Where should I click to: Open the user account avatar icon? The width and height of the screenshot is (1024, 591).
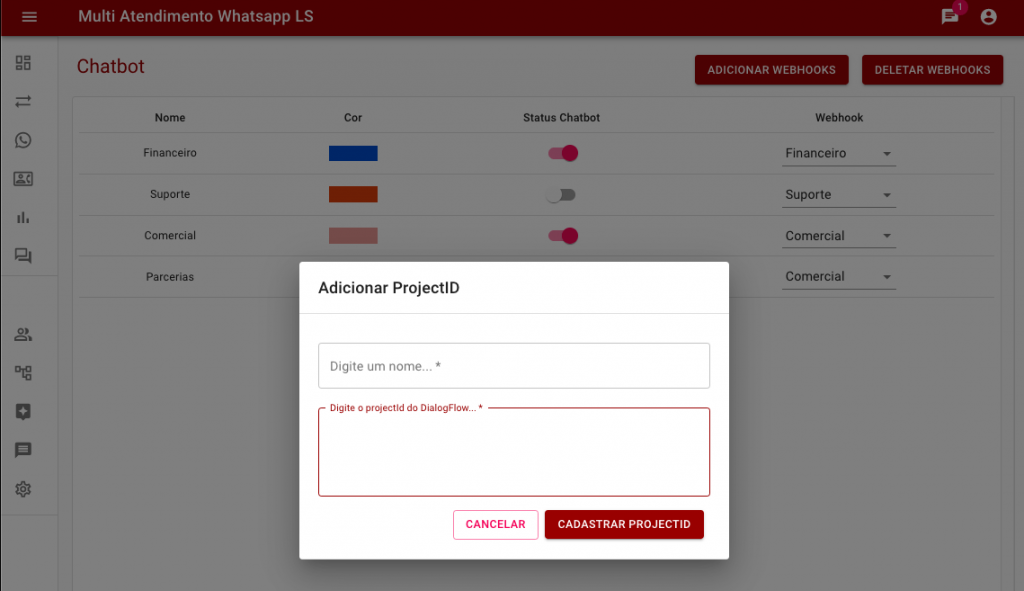coord(988,17)
